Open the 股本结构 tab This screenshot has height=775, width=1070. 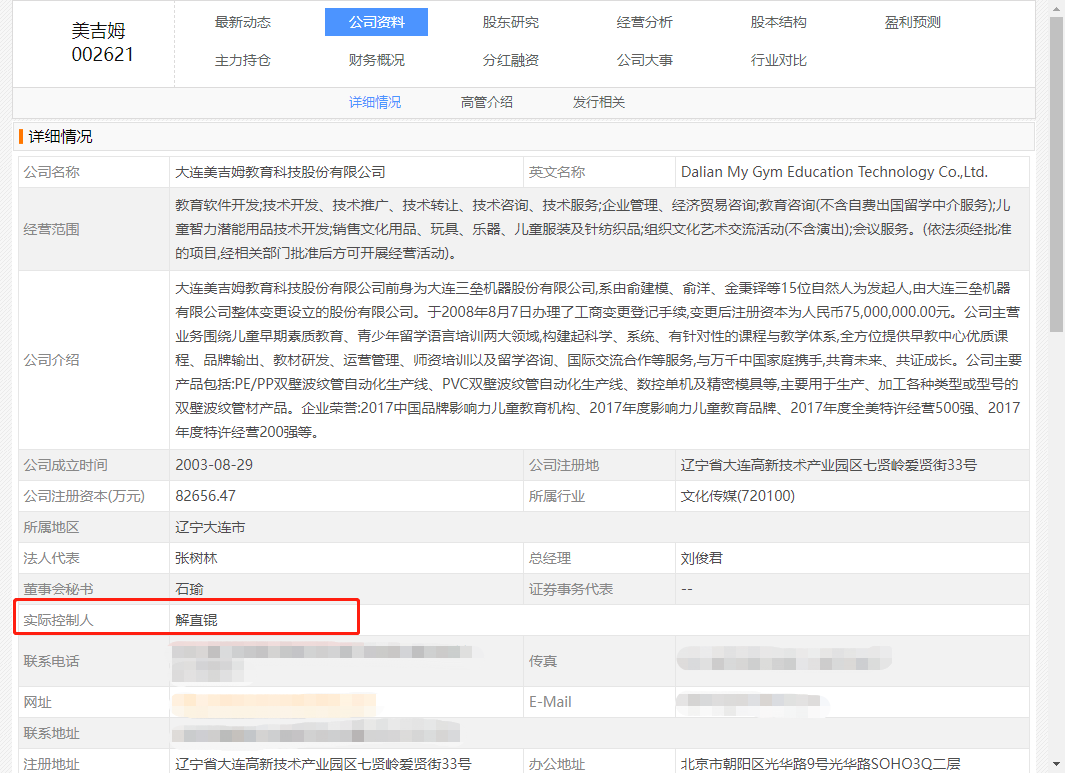click(x=778, y=22)
